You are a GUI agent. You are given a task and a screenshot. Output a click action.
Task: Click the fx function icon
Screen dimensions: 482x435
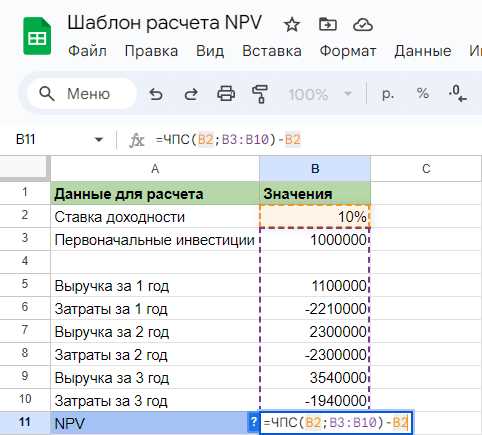(x=136, y=140)
